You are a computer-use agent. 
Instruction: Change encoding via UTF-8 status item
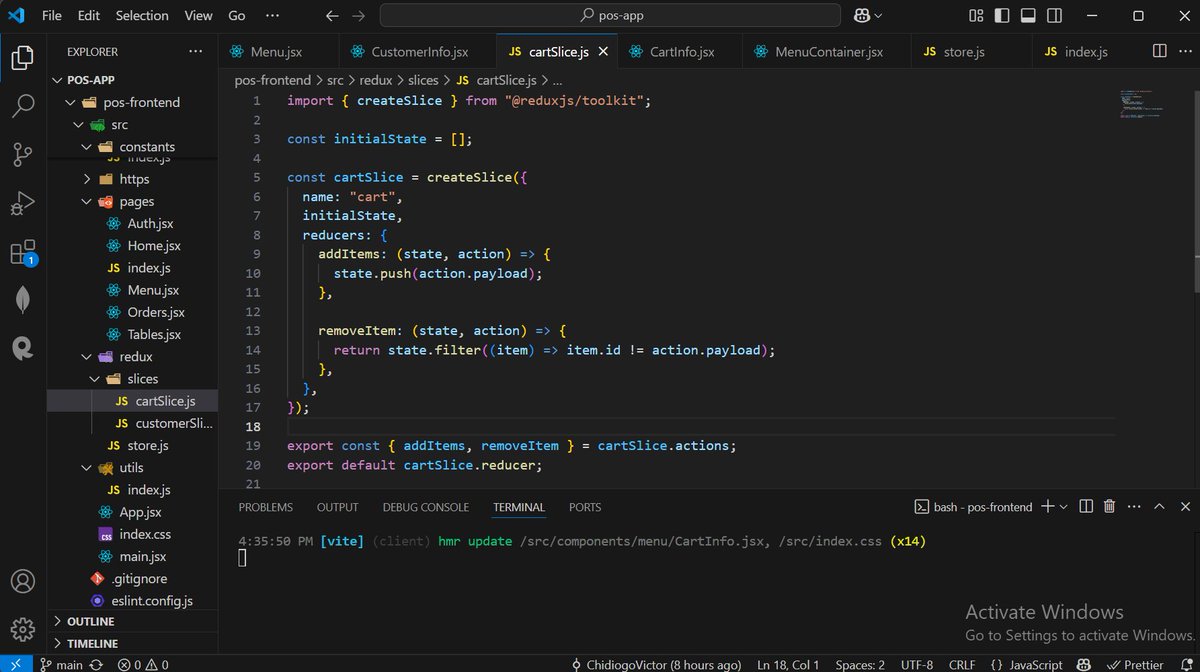point(916,664)
